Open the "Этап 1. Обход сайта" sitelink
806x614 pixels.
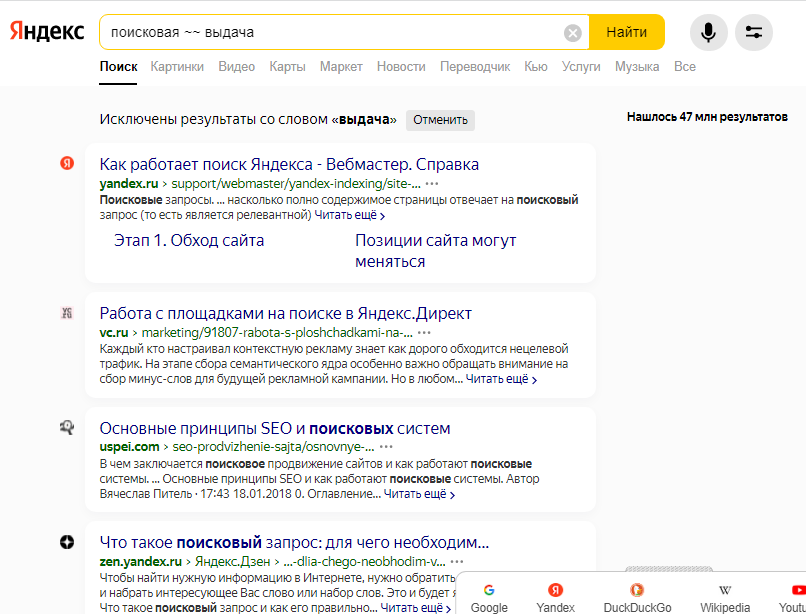click(189, 241)
